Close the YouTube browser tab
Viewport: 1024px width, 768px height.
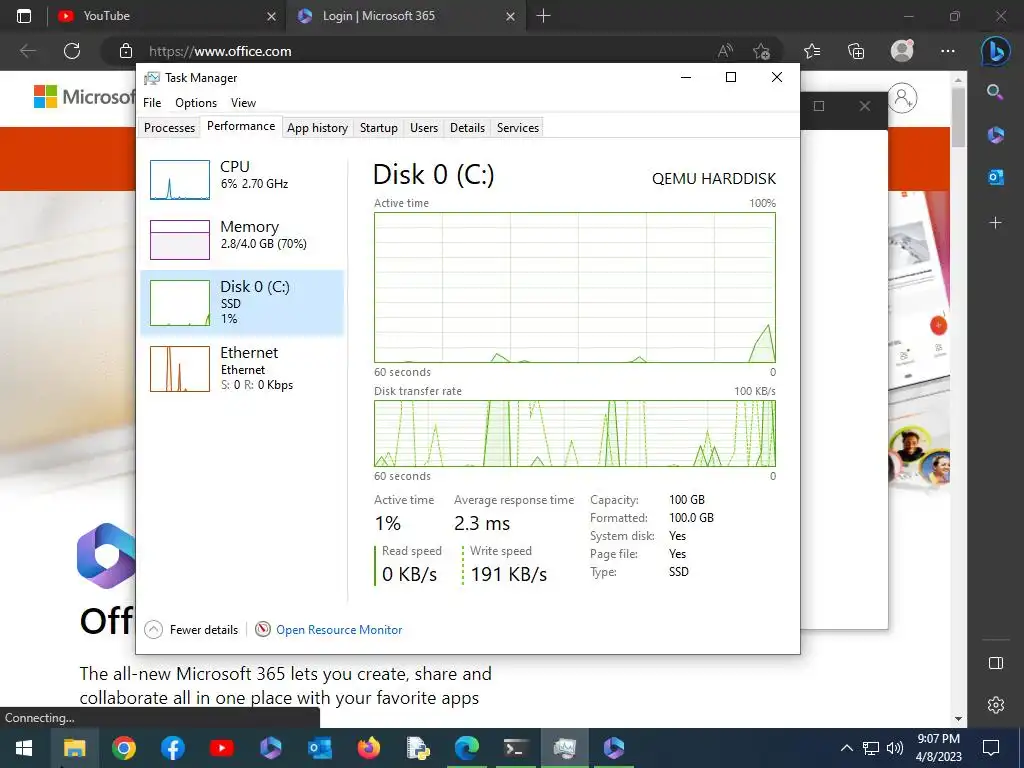tap(272, 16)
